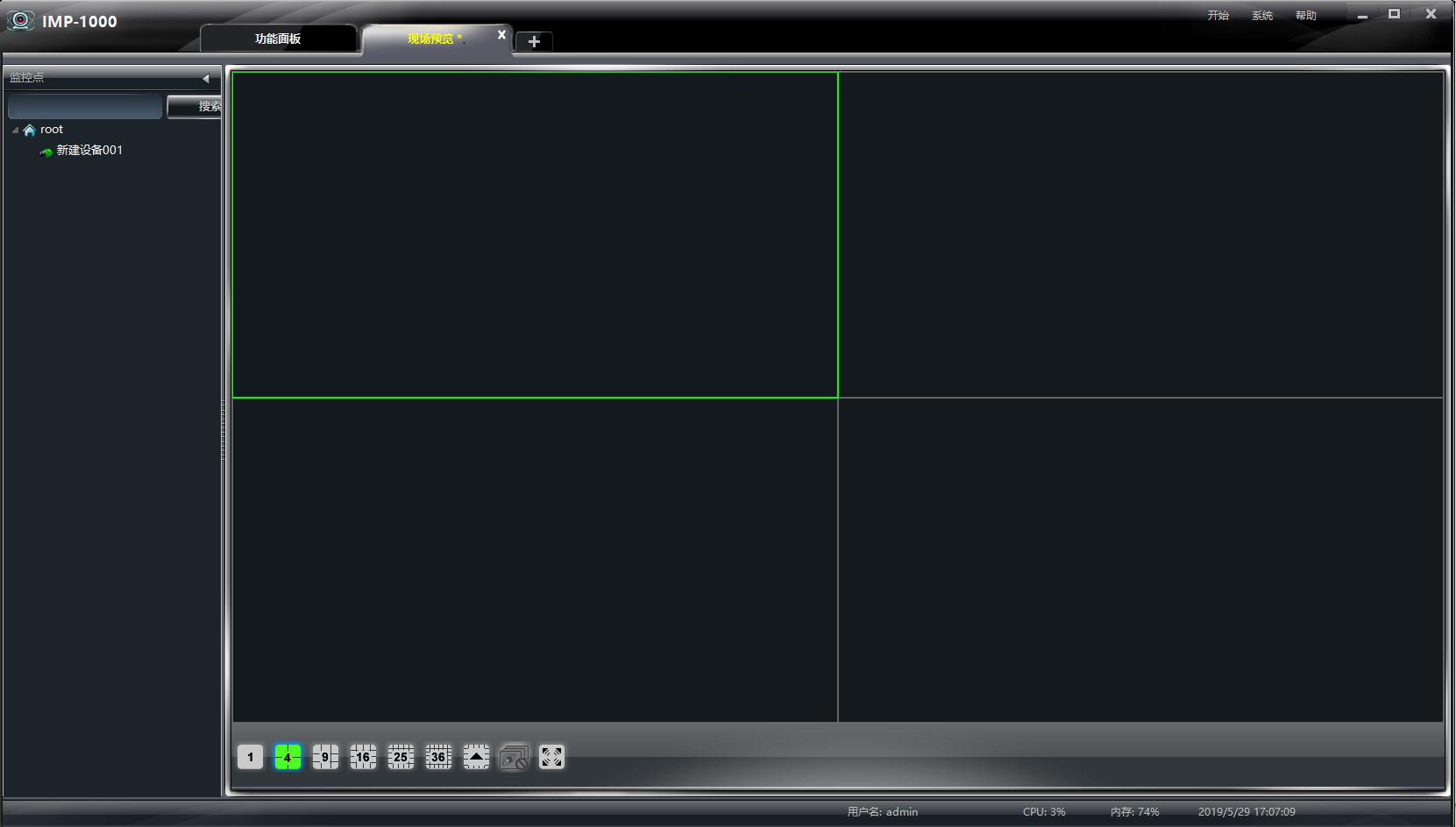Switch to the 功能面板 tab
This screenshot has height=827, width=1456.
(x=278, y=39)
